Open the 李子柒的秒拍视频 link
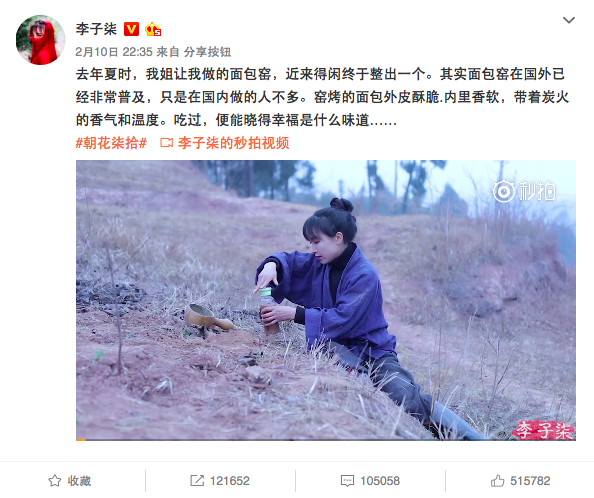The height and width of the screenshot is (498, 594). pyautogui.click(x=233, y=143)
